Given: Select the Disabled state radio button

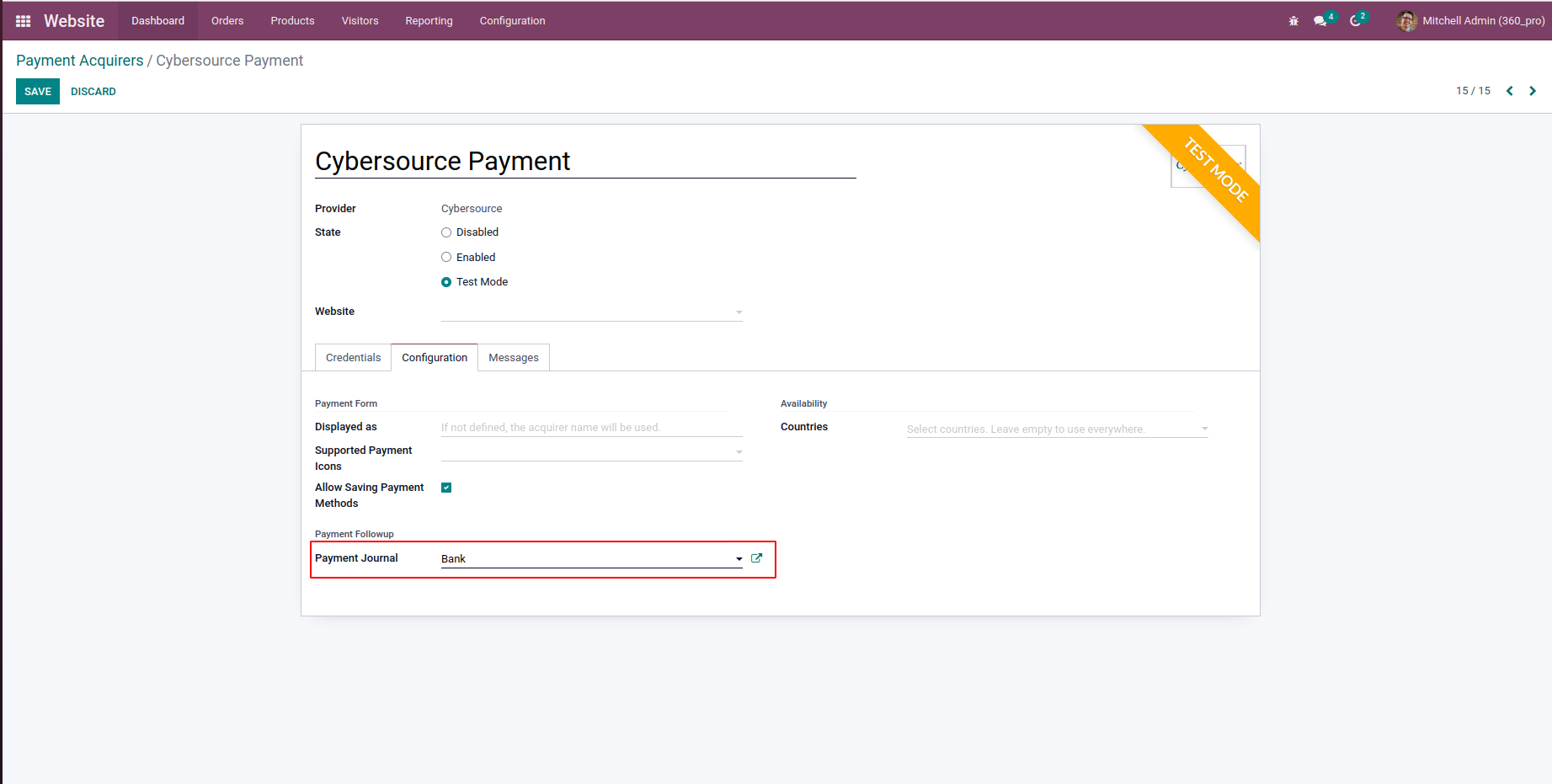Looking at the screenshot, I should tap(446, 232).
